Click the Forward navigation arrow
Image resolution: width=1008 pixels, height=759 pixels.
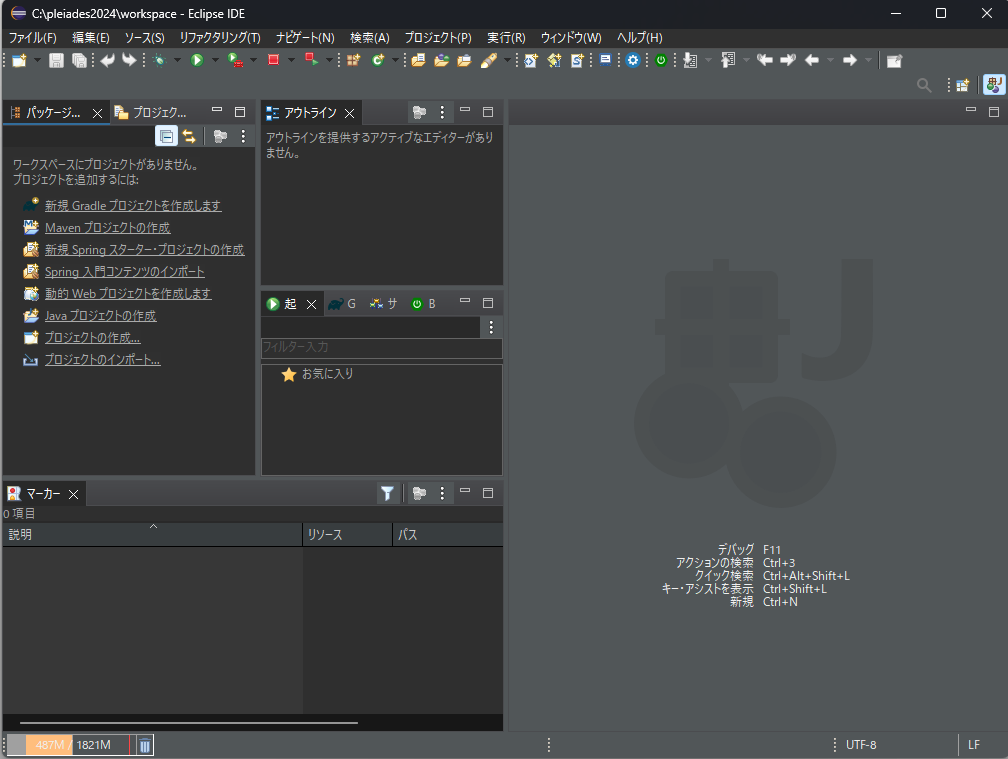(x=850, y=60)
